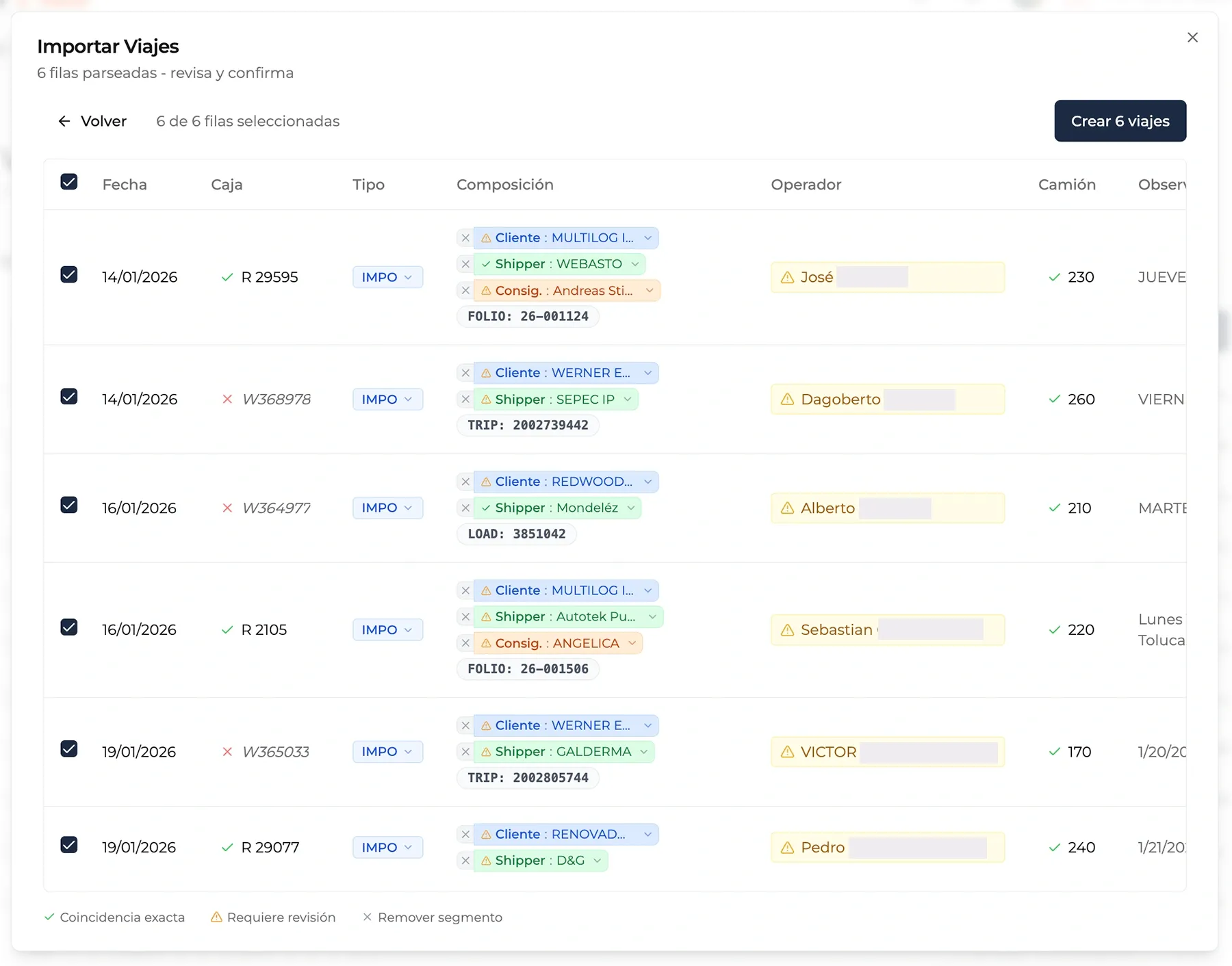Uncheck the last 19/01/2026 row checkbox
The height and width of the screenshot is (966, 1232).
(x=69, y=845)
